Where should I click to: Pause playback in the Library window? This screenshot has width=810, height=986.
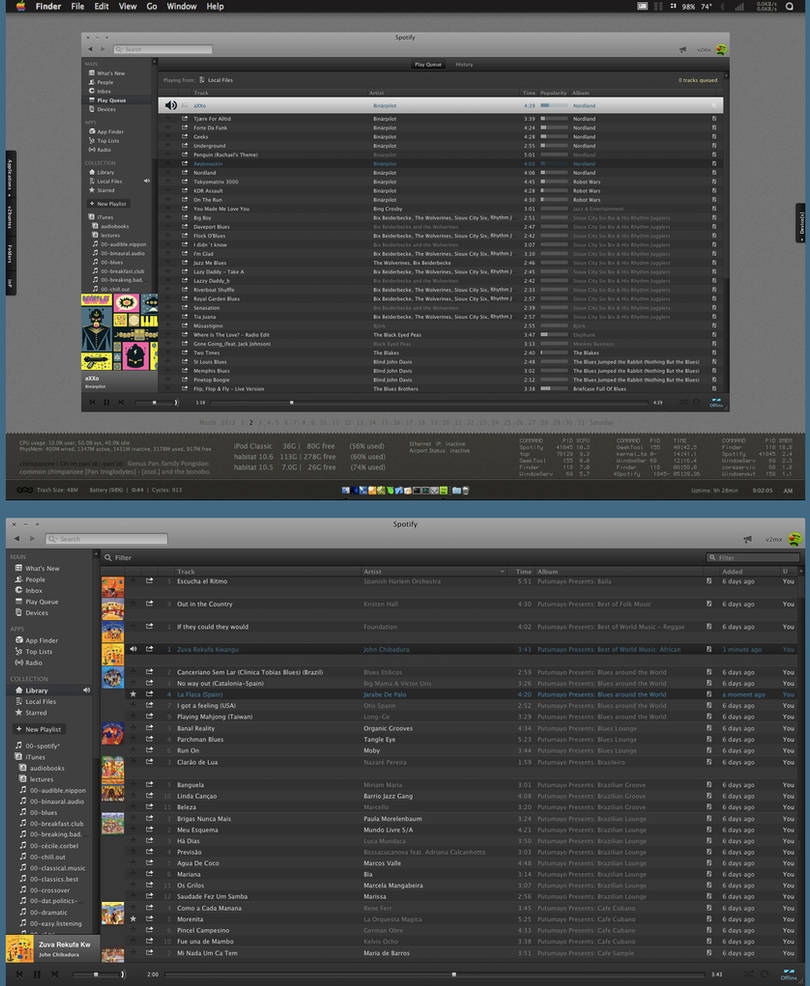[x=36, y=974]
